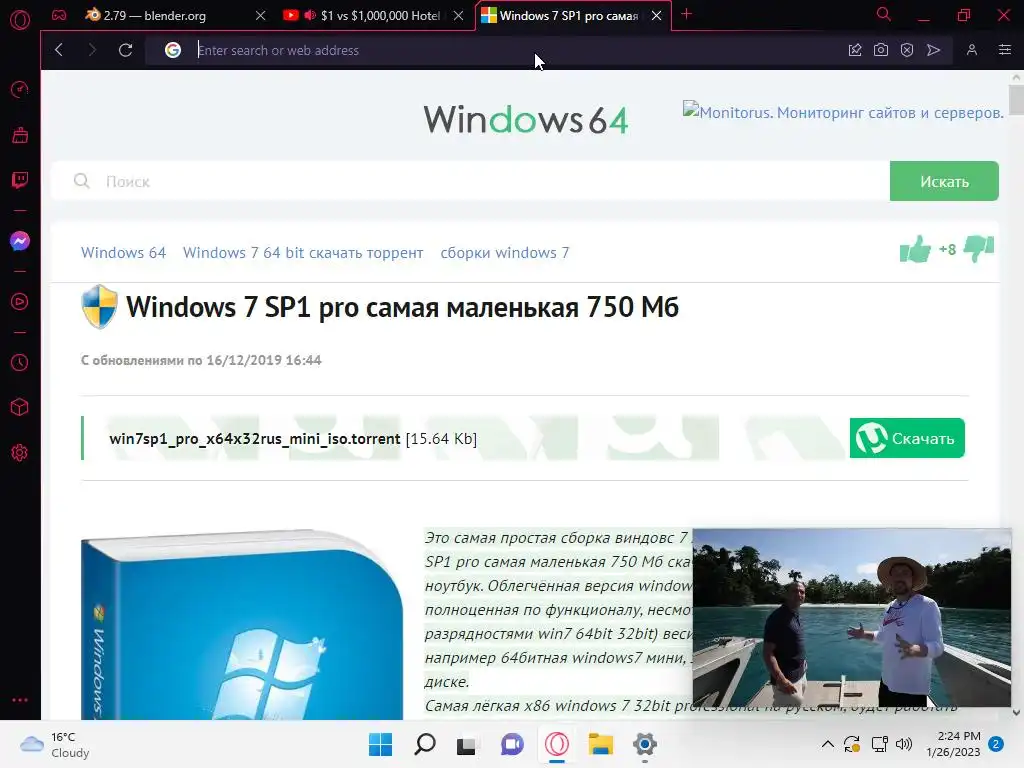
Task: Click the green Скачать torrent button
Action: (x=907, y=438)
